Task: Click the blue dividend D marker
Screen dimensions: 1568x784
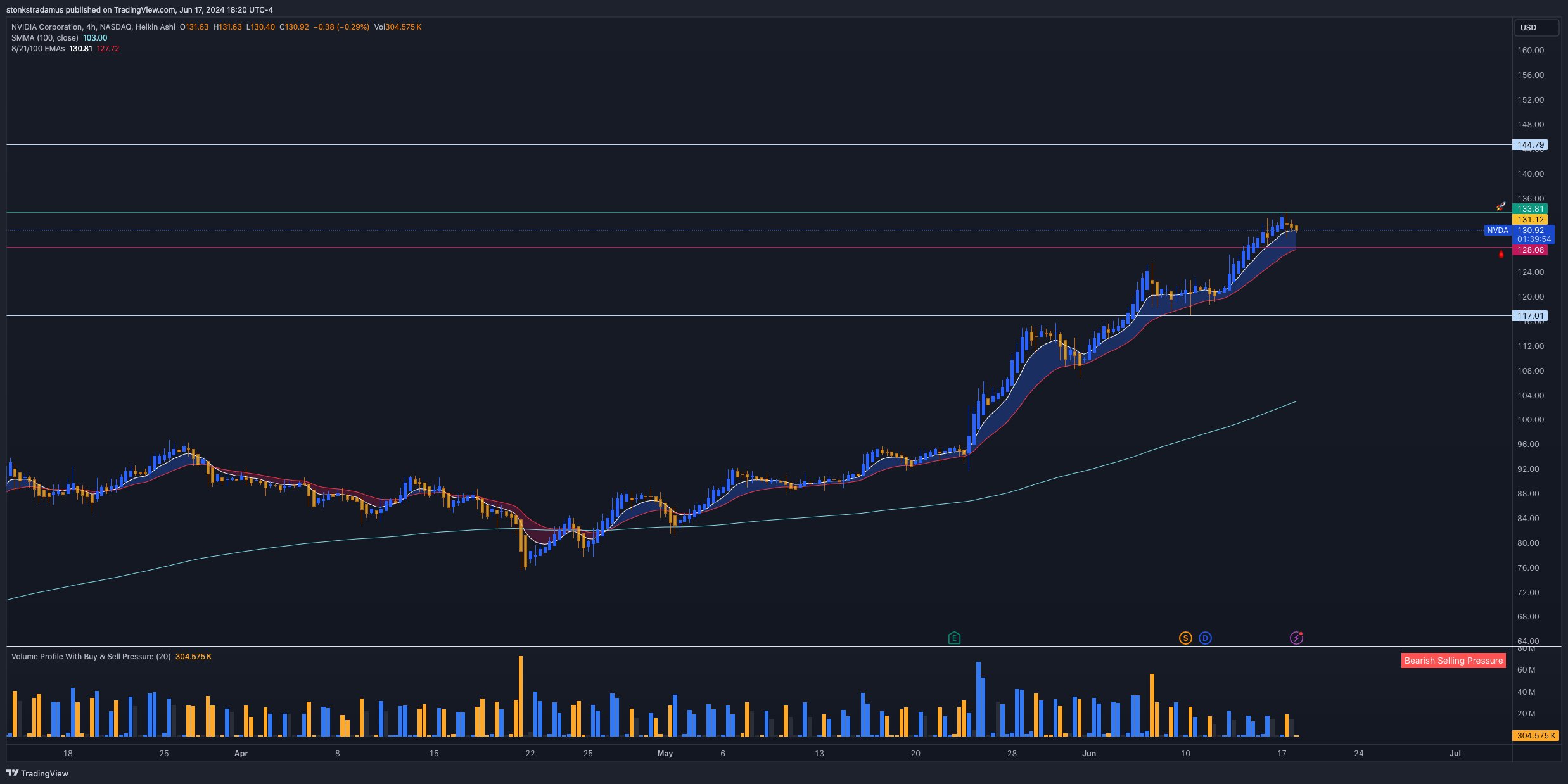Action: point(1205,638)
